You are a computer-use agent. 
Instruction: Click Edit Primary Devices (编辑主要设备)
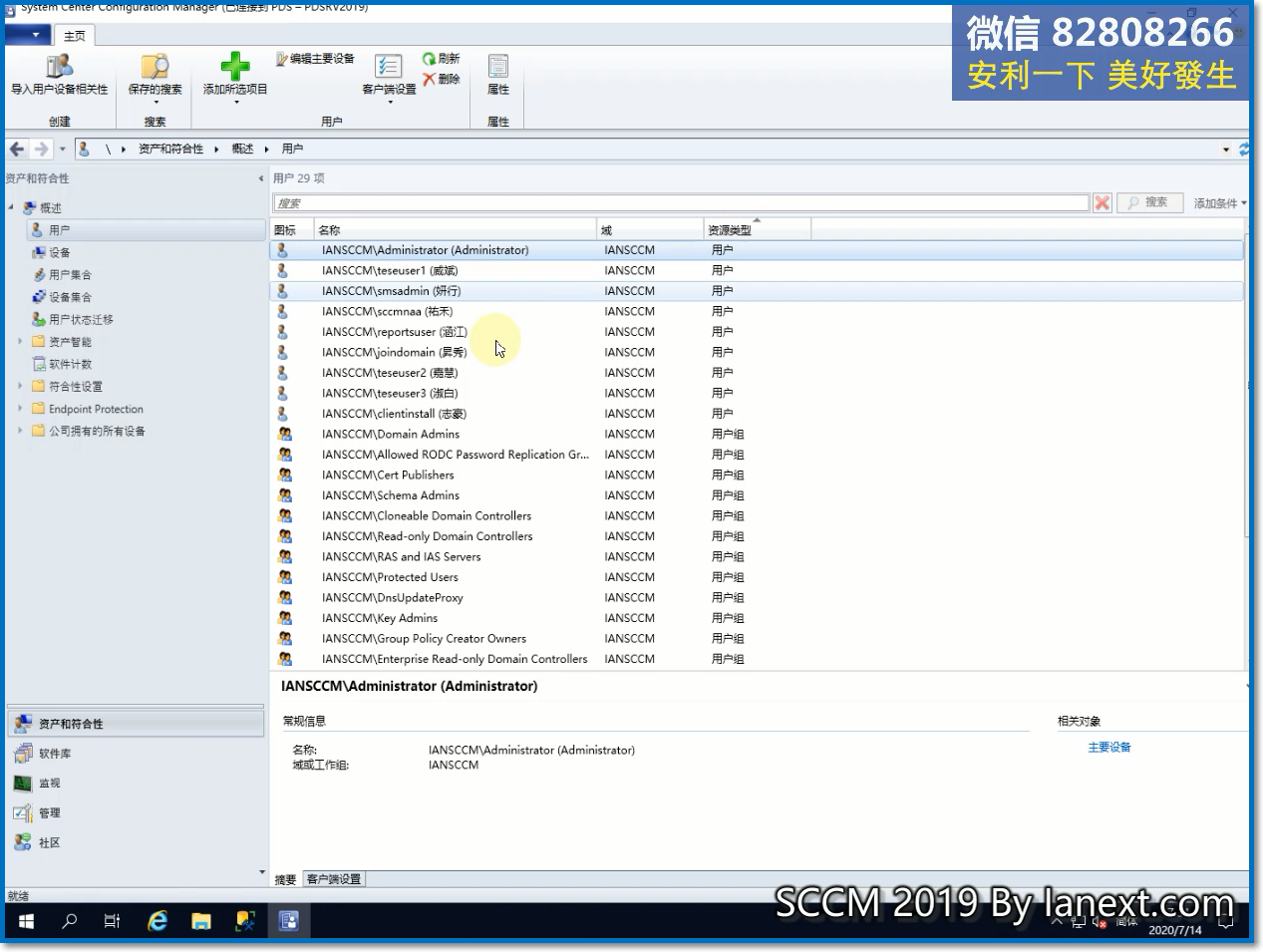click(315, 59)
